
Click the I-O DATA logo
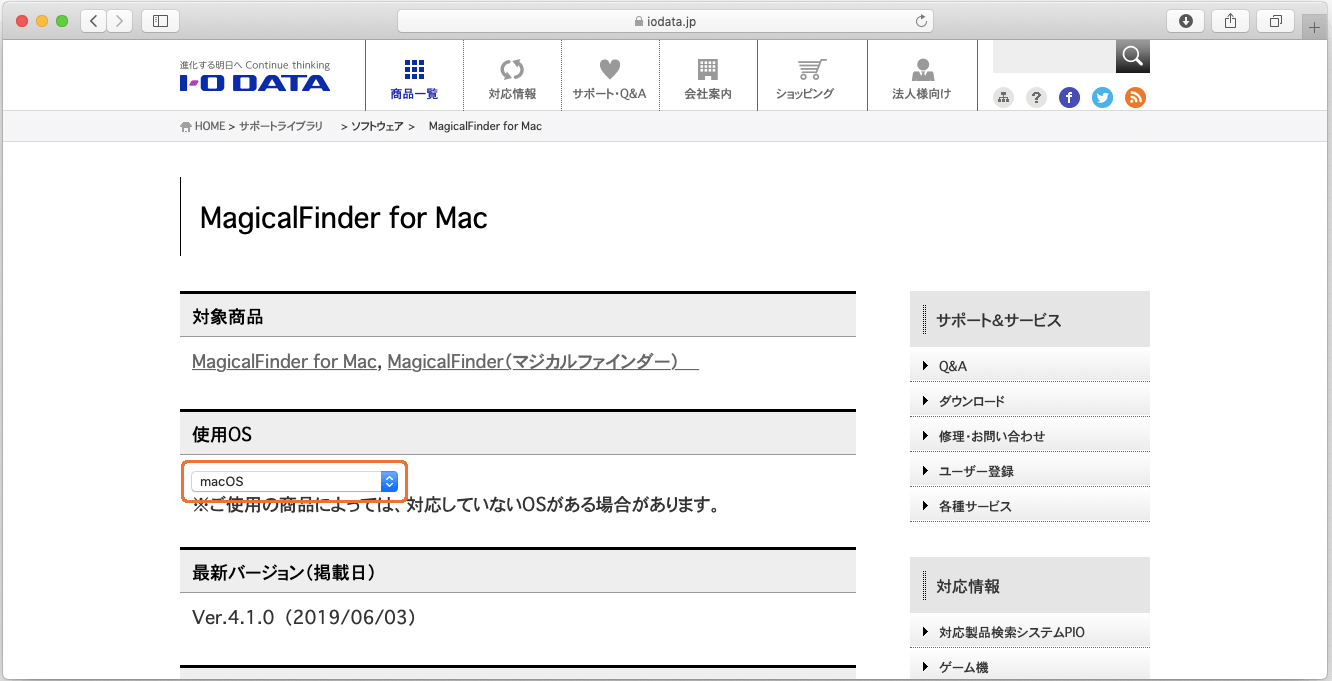point(255,79)
